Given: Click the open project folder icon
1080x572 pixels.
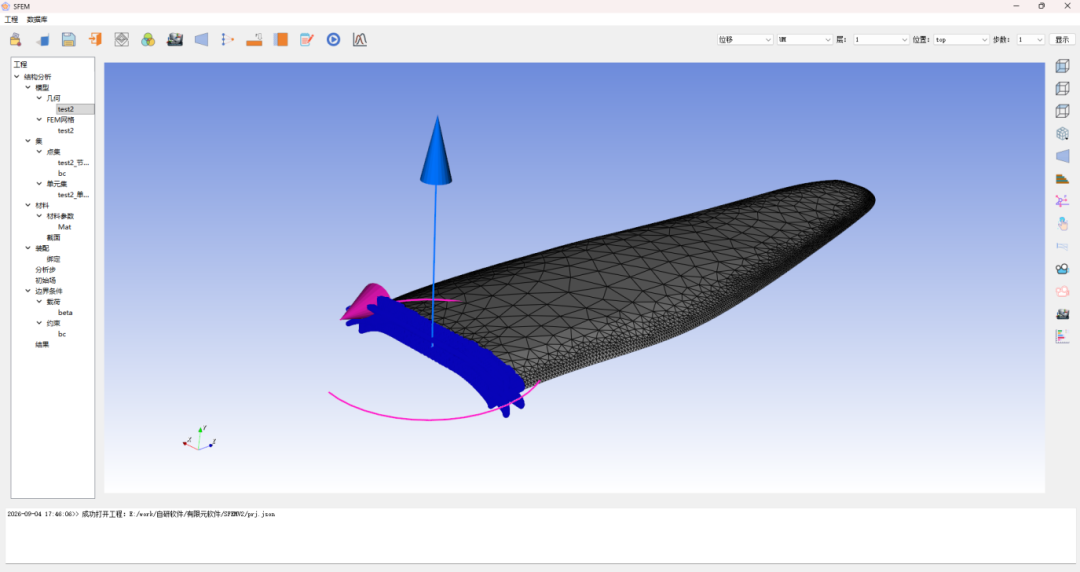Looking at the screenshot, I should tap(15, 39).
